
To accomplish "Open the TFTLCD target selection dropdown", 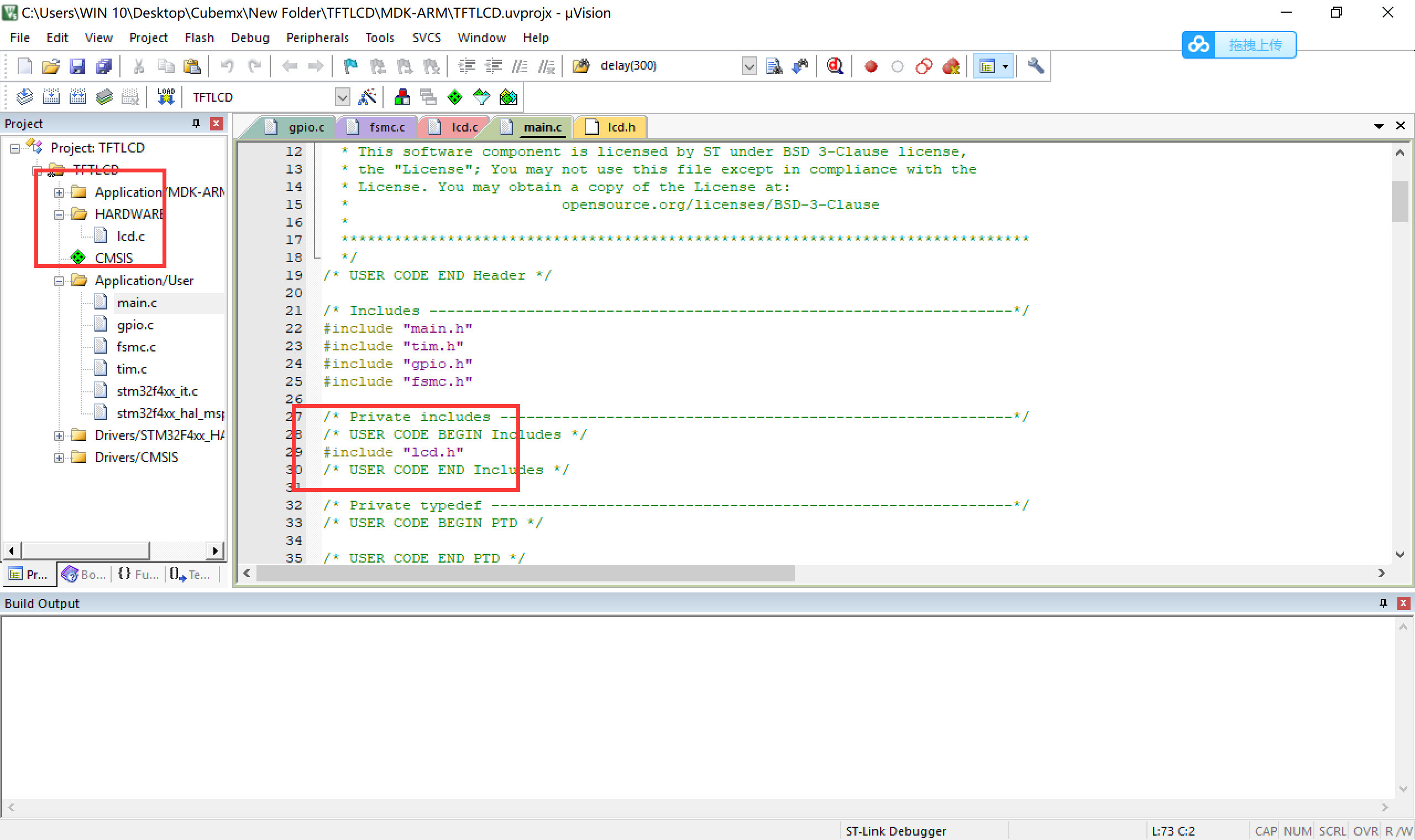I will point(342,97).
